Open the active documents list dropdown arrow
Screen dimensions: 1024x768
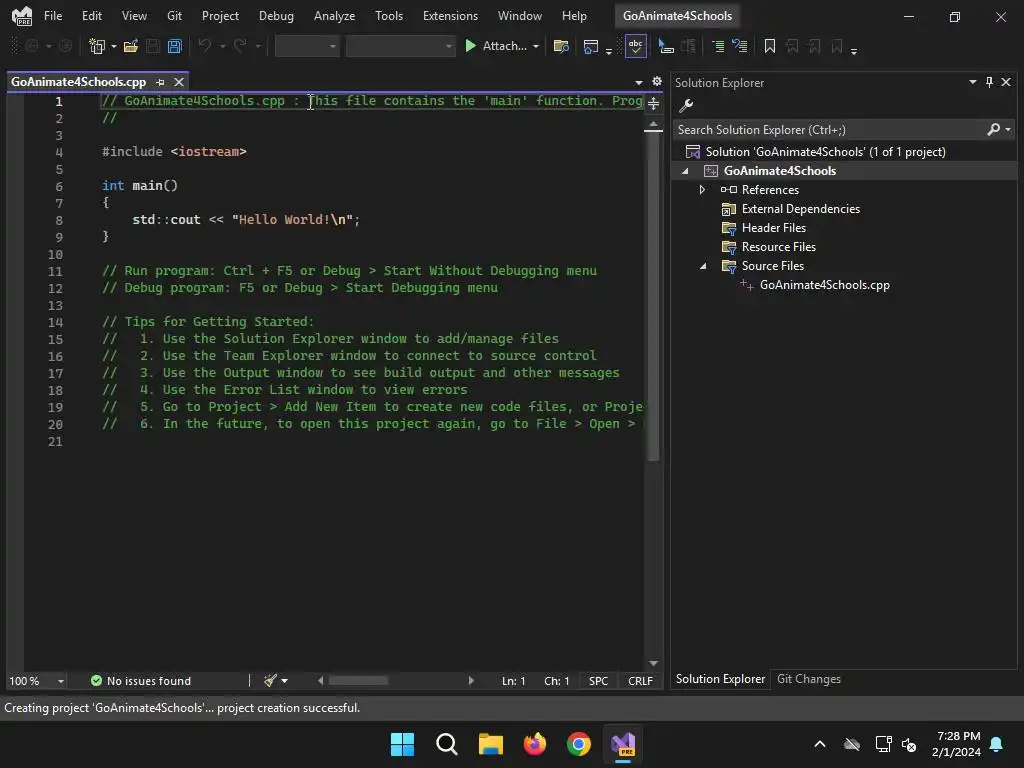click(639, 82)
